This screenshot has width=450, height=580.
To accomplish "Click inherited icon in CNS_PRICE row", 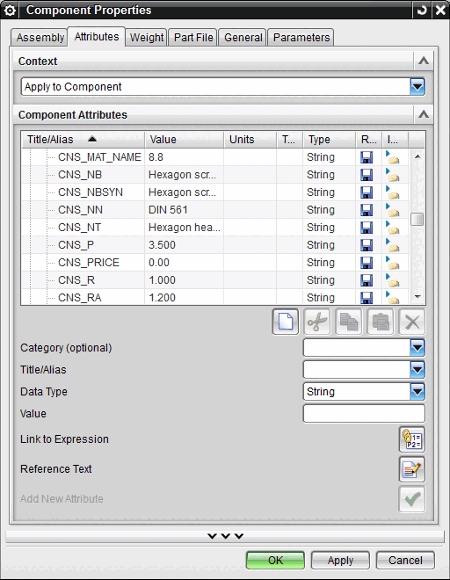I will tap(393, 263).
